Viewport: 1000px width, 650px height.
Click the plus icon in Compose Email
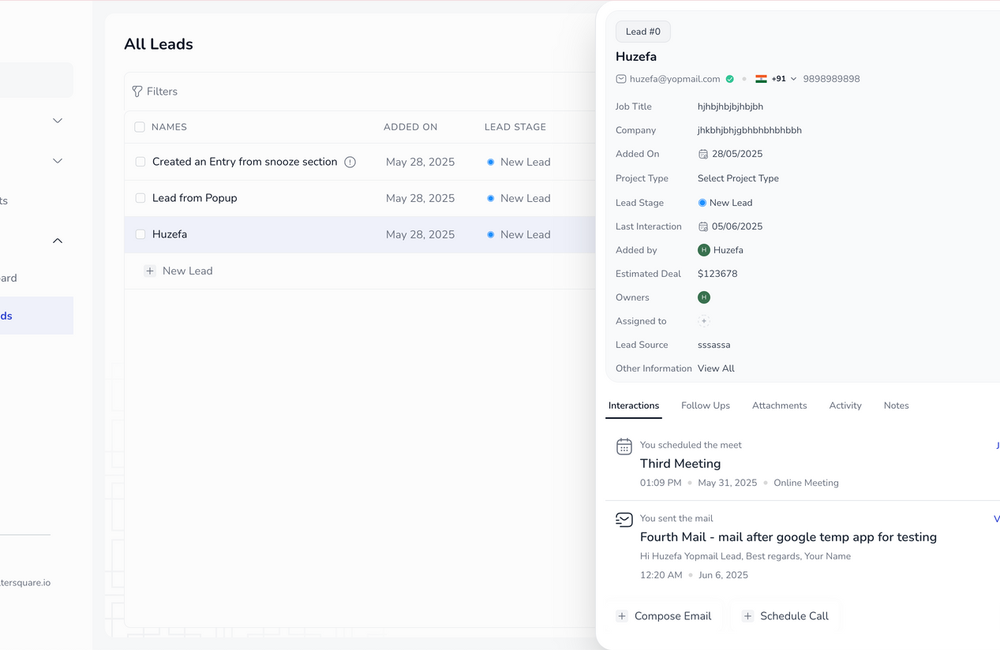click(x=621, y=616)
